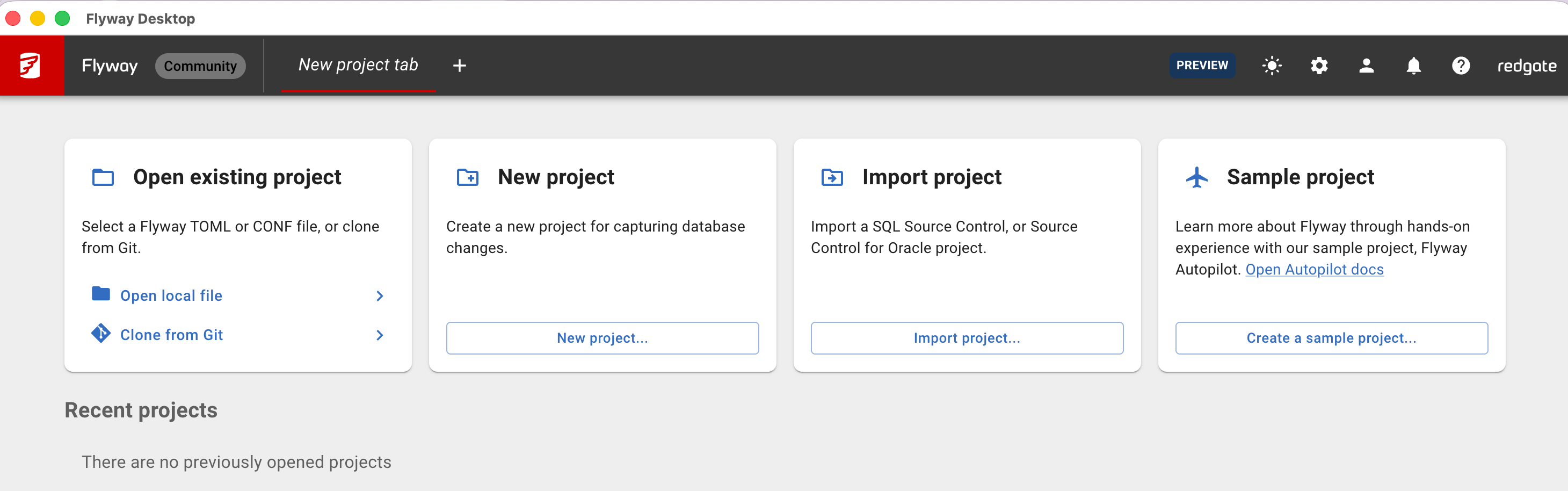The image size is (1568, 491).
Task: Click the Import project card title
Action: click(x=931, y=177)
